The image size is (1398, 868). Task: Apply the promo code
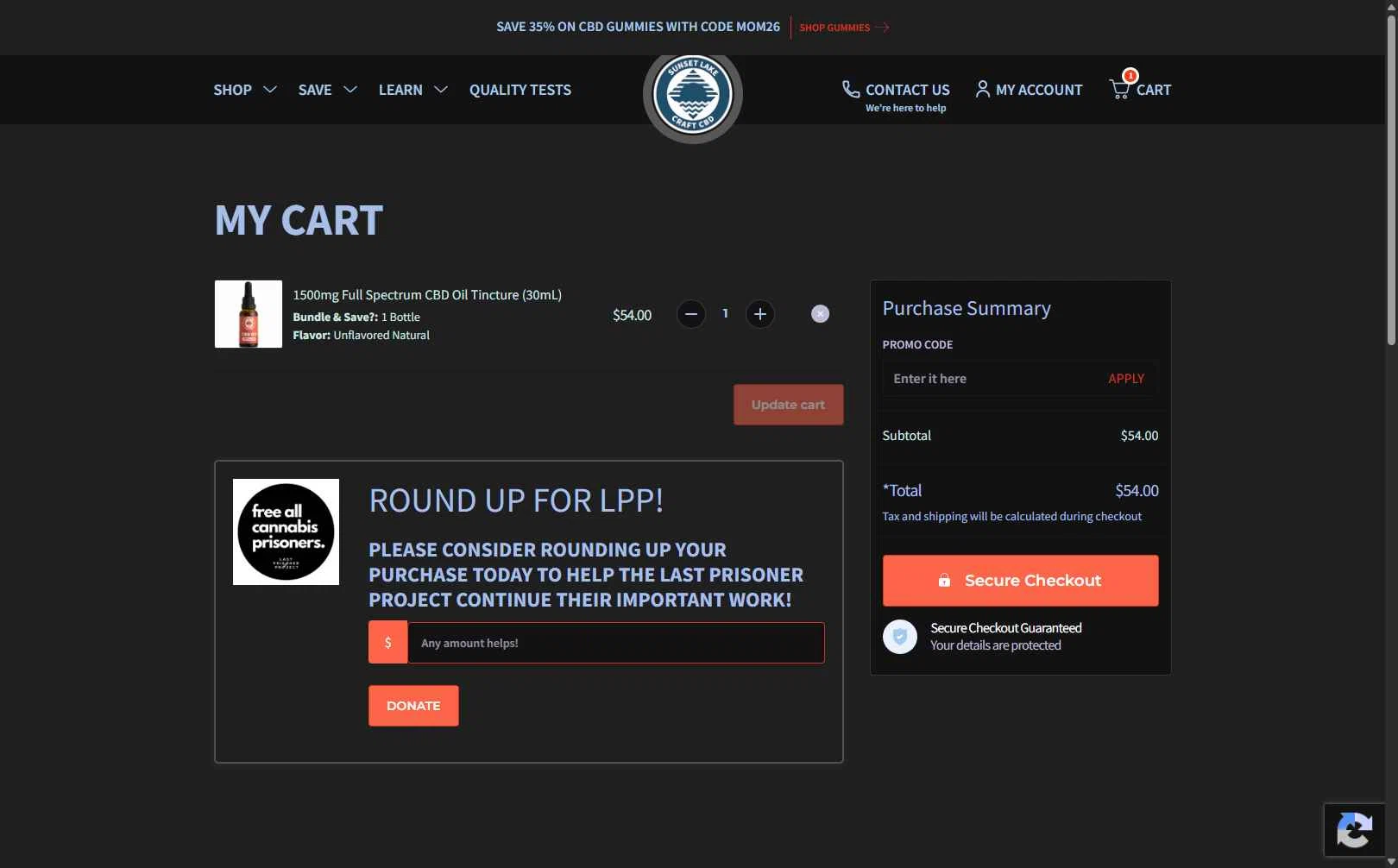pyautogui.click(x=1126, y=379)
